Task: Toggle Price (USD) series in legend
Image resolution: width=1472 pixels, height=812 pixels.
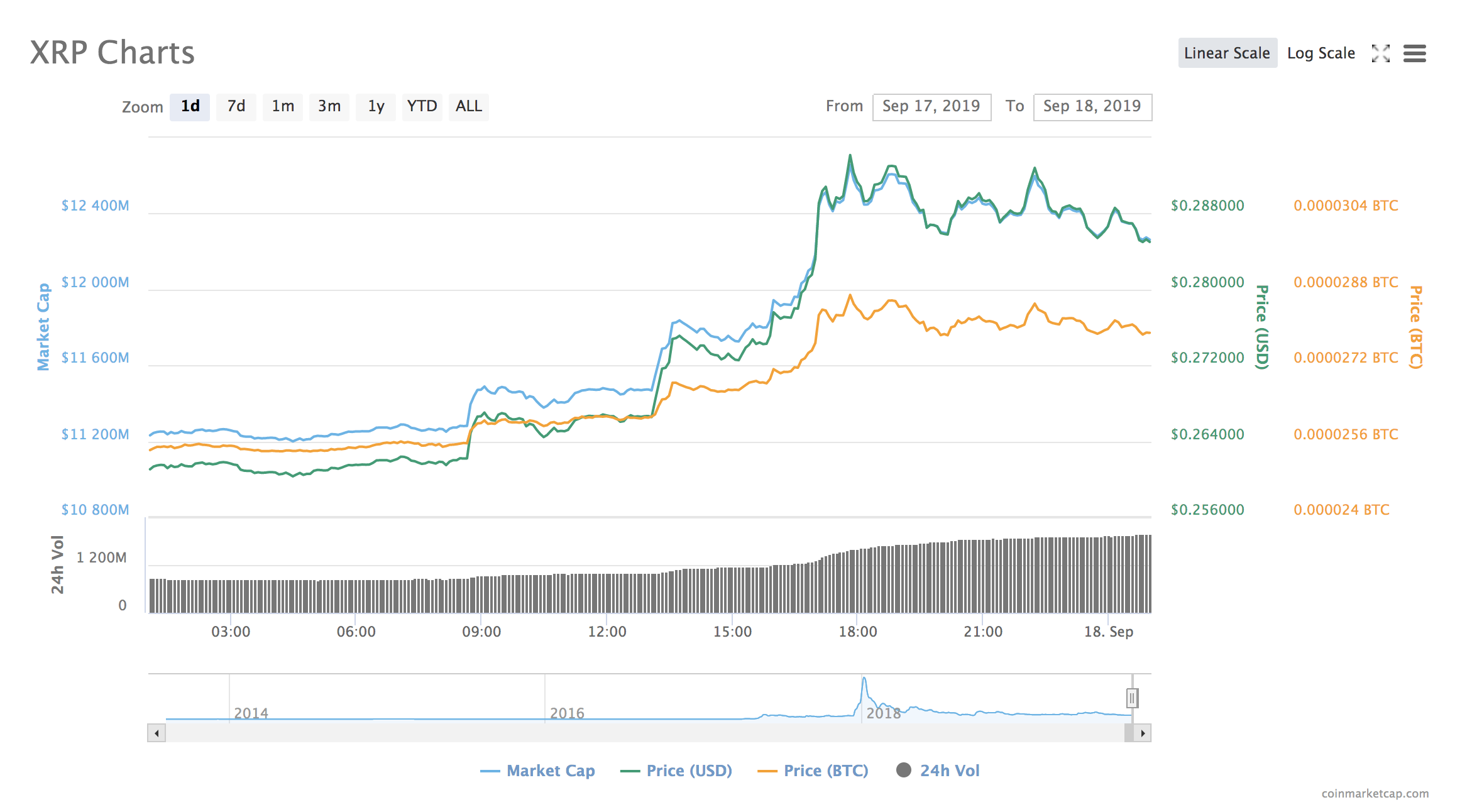Action: click(x=676, y=771)
